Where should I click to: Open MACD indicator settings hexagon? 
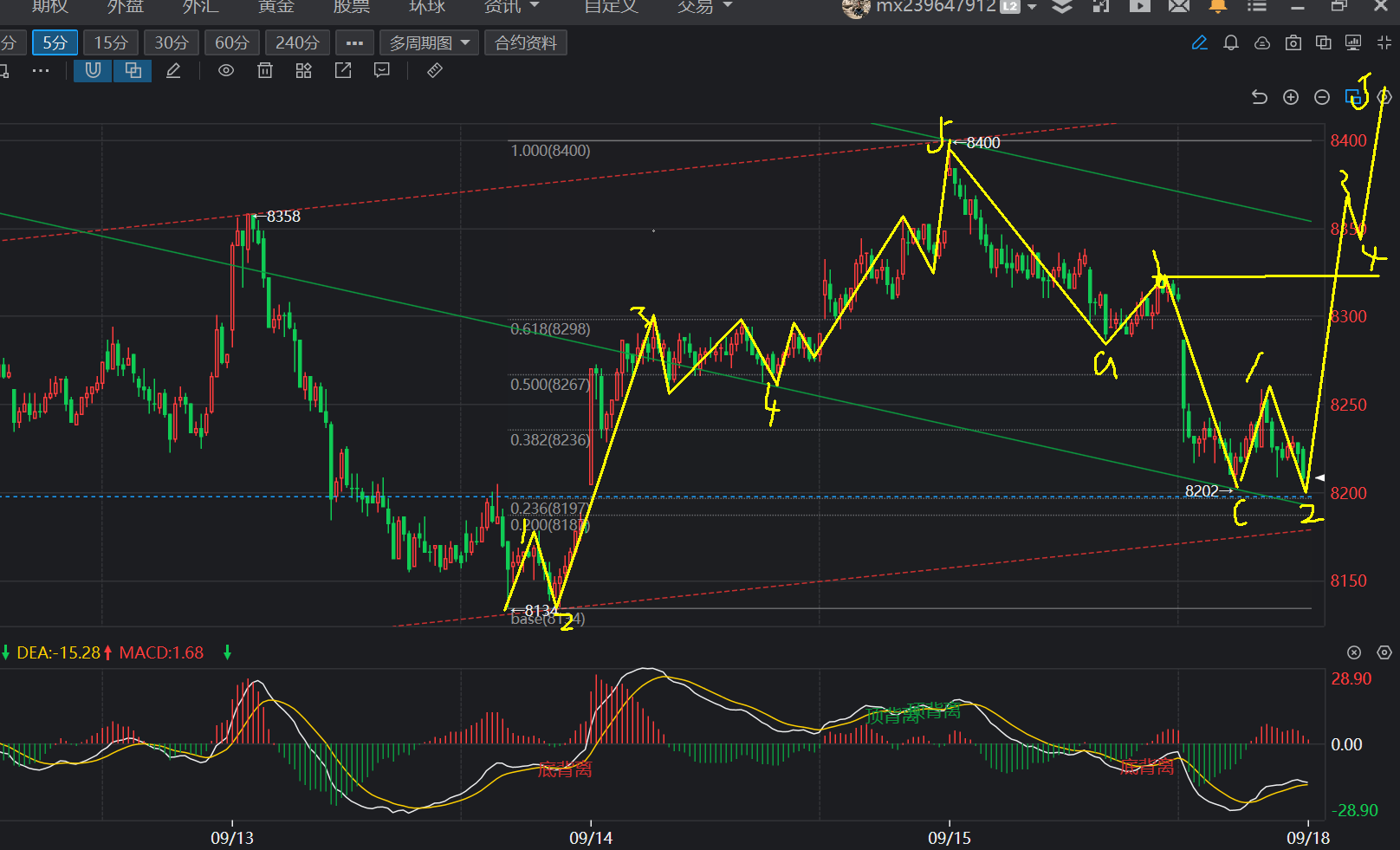[x=1384, y=652]
